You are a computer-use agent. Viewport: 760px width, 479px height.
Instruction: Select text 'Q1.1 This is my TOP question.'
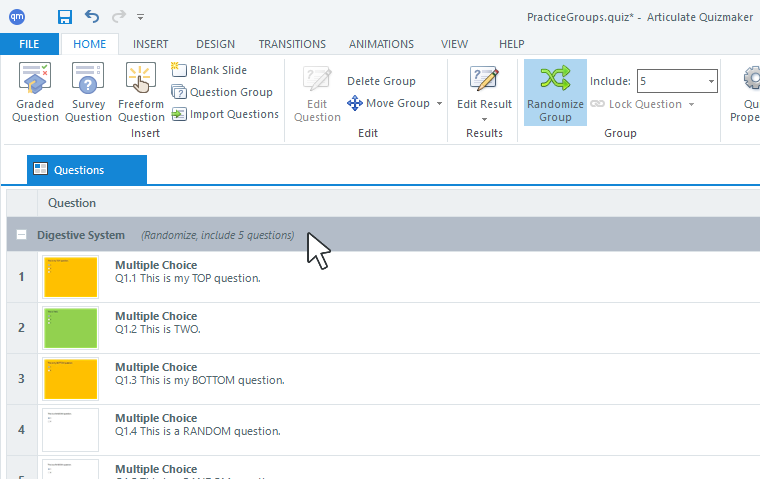tap(188, 278)
